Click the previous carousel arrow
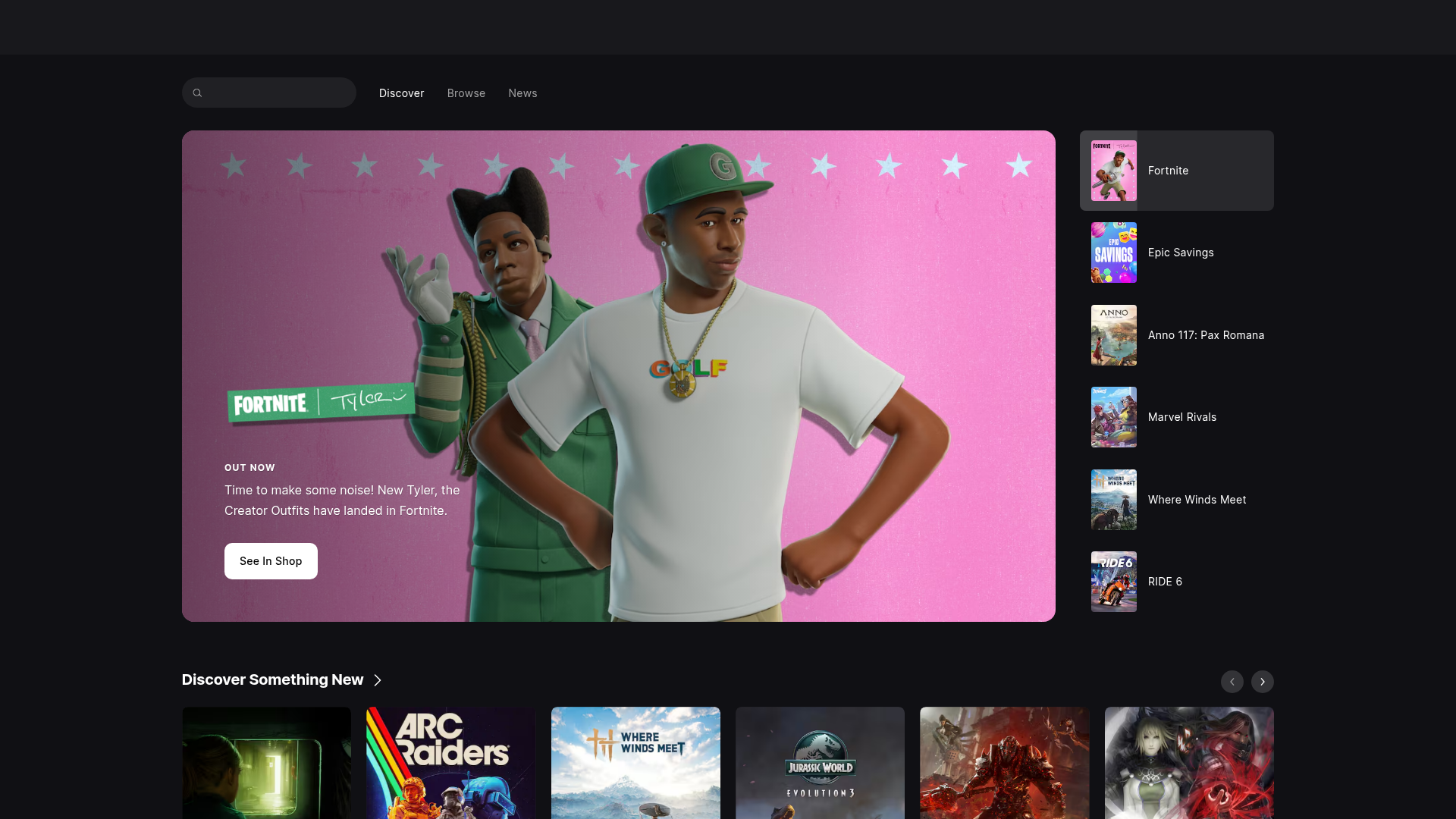This screenshot has width=1456, height=819. pyautogui.click(x=1232, y=682)
